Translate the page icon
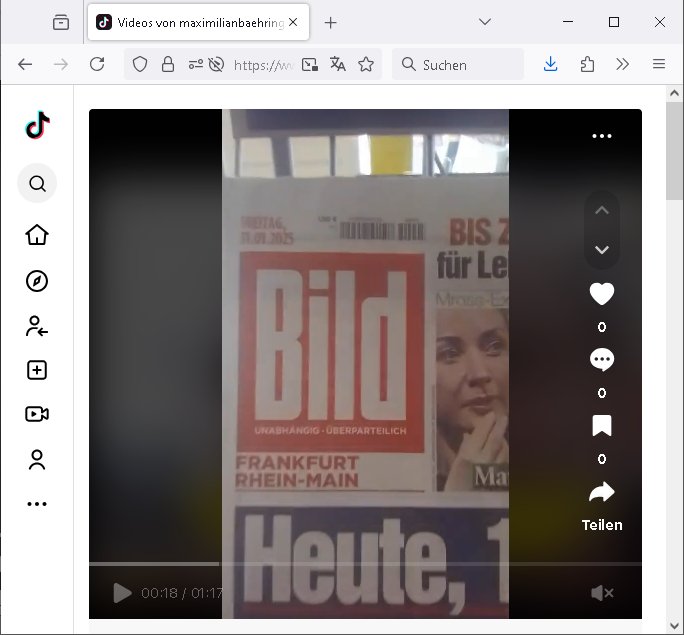 pyautogui.click(x=338, y=64)
